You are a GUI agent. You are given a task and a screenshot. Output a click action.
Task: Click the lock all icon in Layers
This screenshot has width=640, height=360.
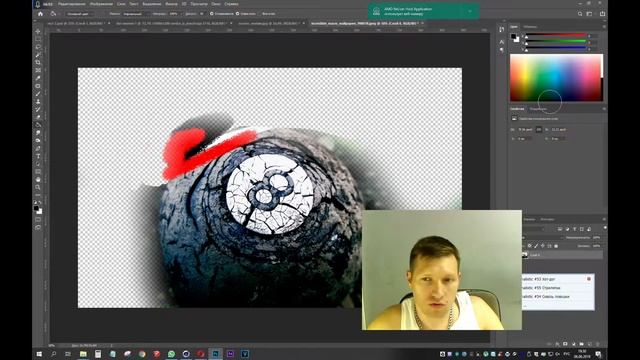pos(556,246)
